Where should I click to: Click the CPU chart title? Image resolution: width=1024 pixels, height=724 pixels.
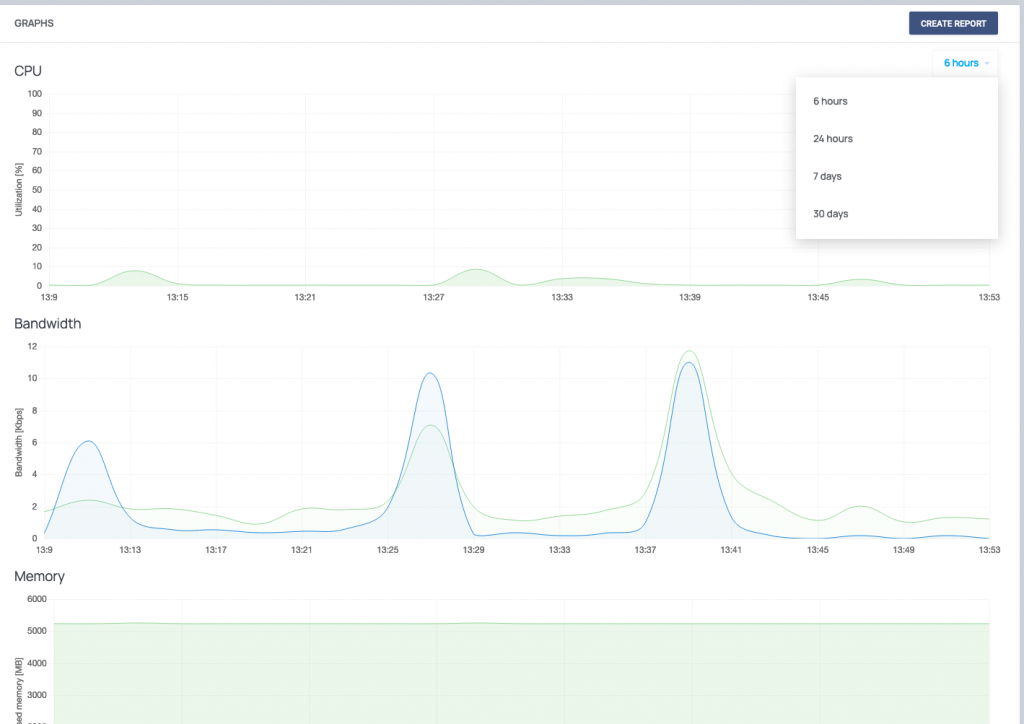pyautogui.click(x=28, y=71)
